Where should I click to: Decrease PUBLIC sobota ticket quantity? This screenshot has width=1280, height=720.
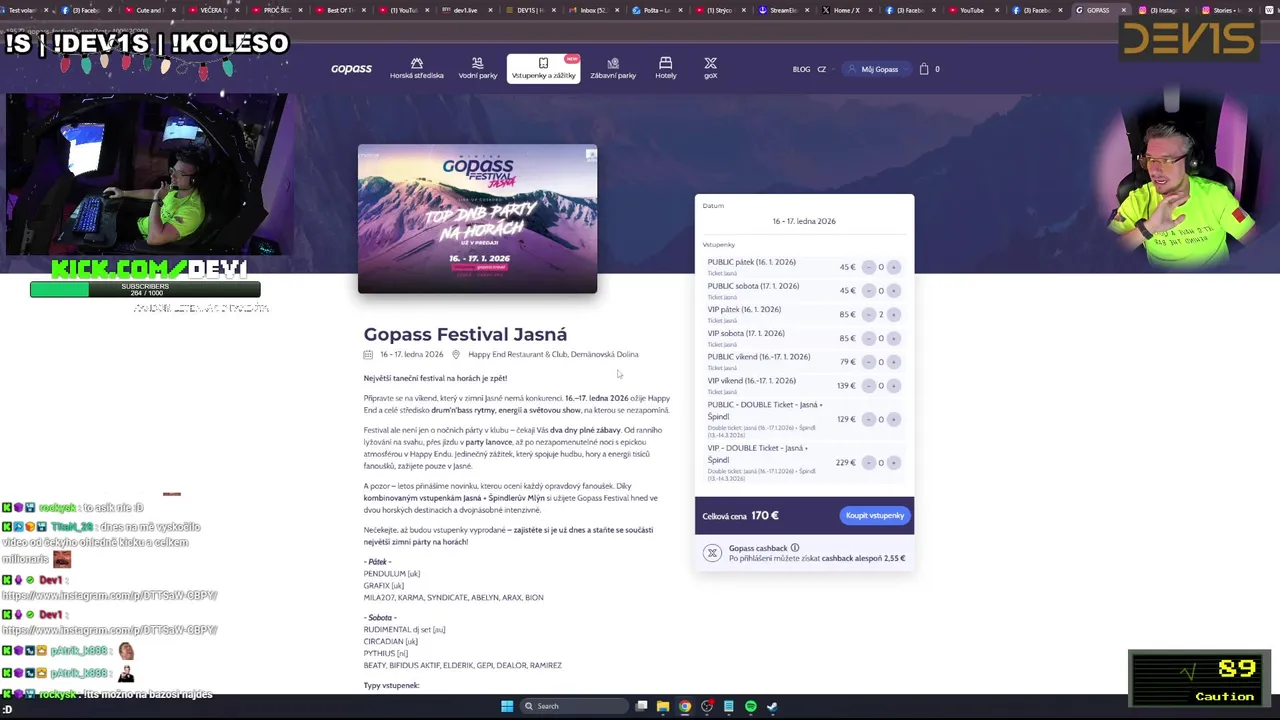tap(868, 291)
